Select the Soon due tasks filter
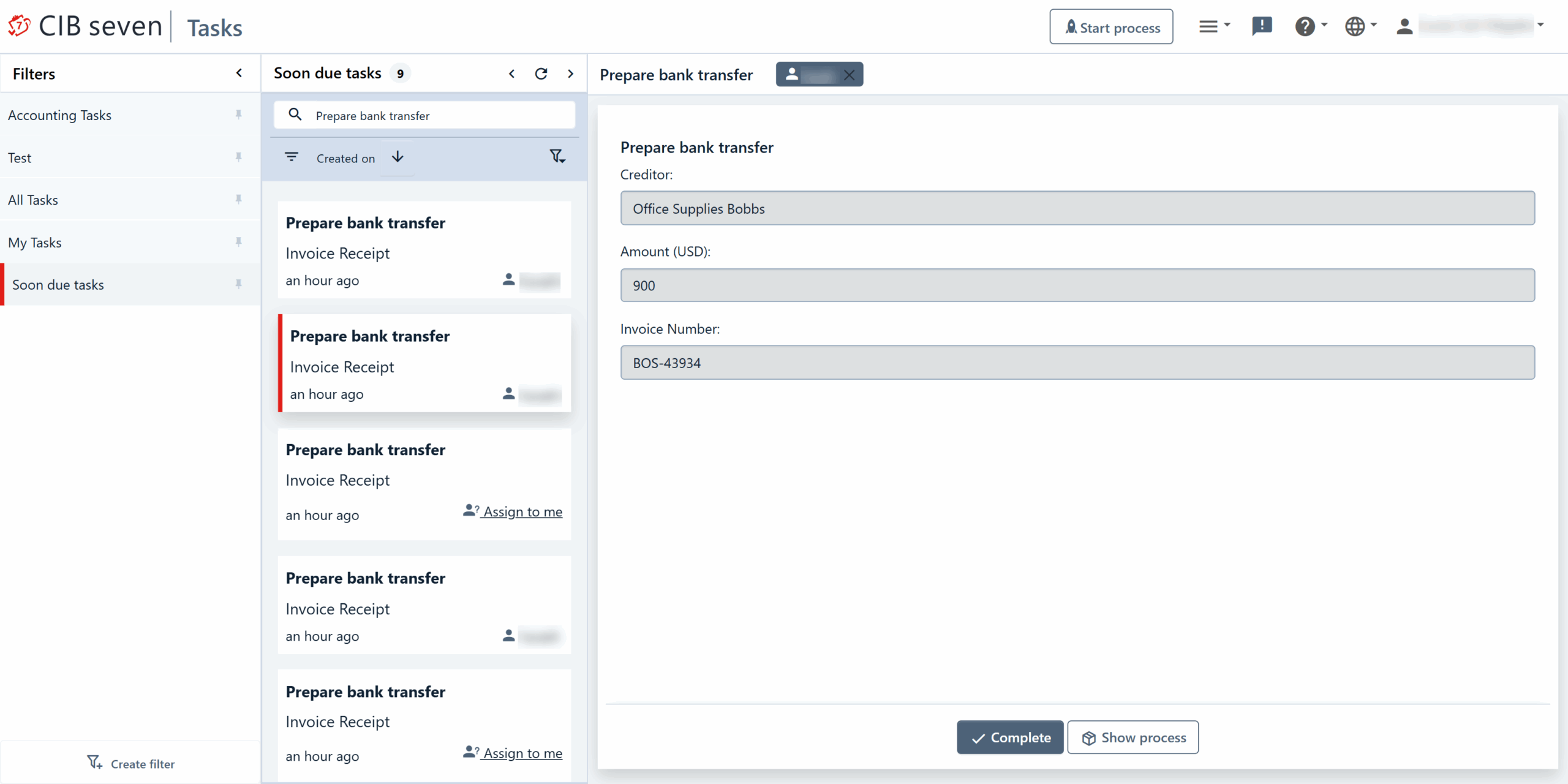The height and width of the screenshot is (784, 1568). pyautogui.click(x=130, y=285)
